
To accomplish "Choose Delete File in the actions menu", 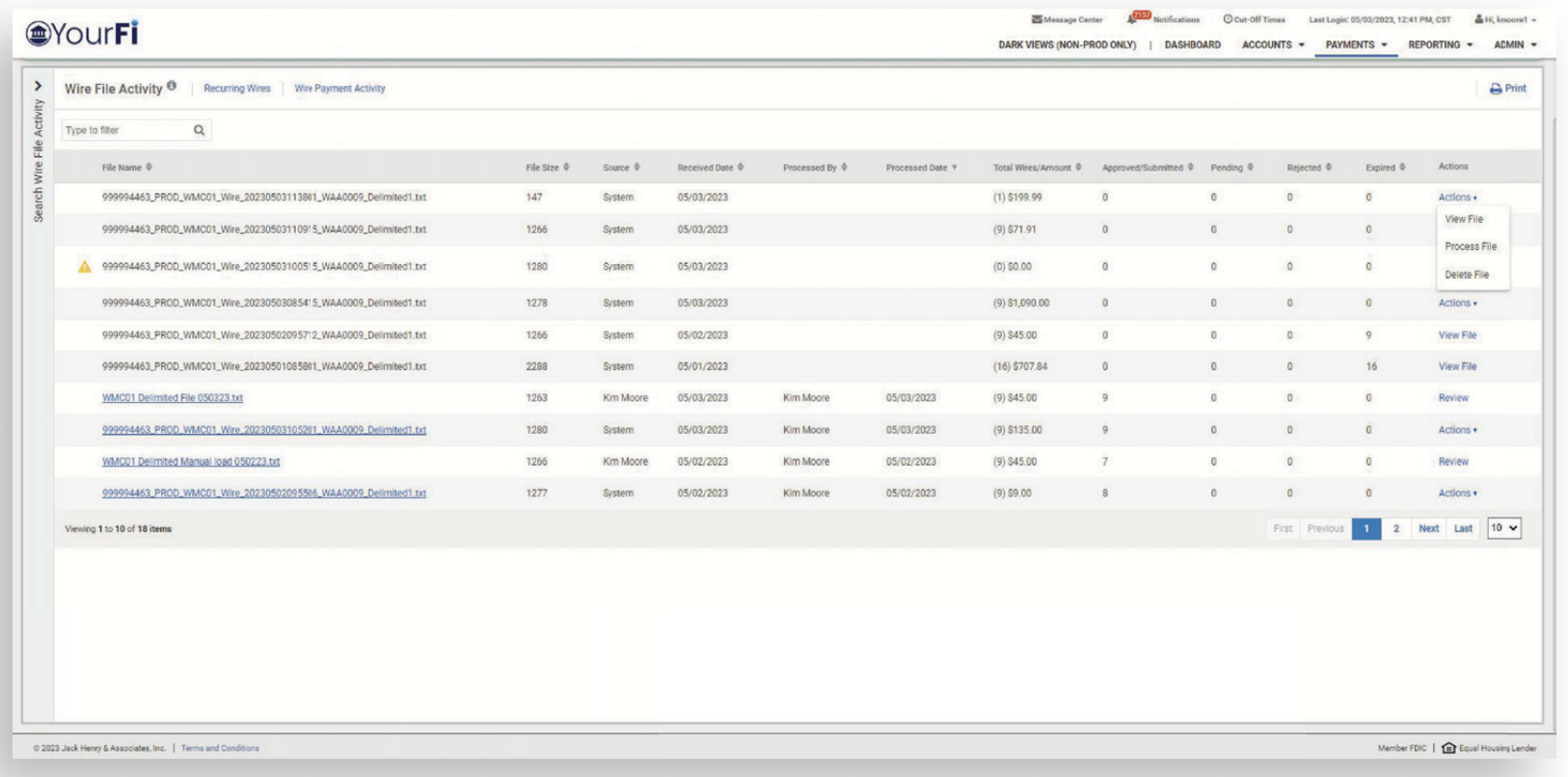I will 1466,275.
